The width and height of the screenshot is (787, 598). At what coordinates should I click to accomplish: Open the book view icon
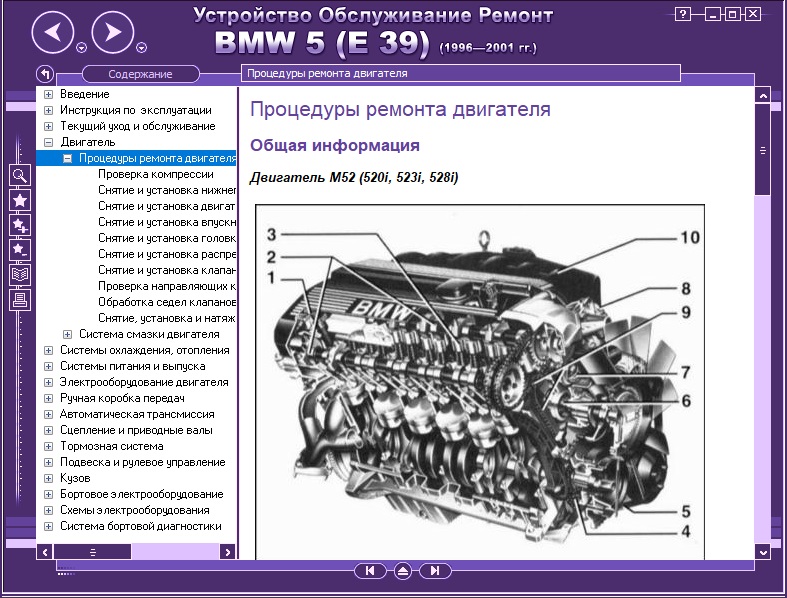tap(20, 274)
